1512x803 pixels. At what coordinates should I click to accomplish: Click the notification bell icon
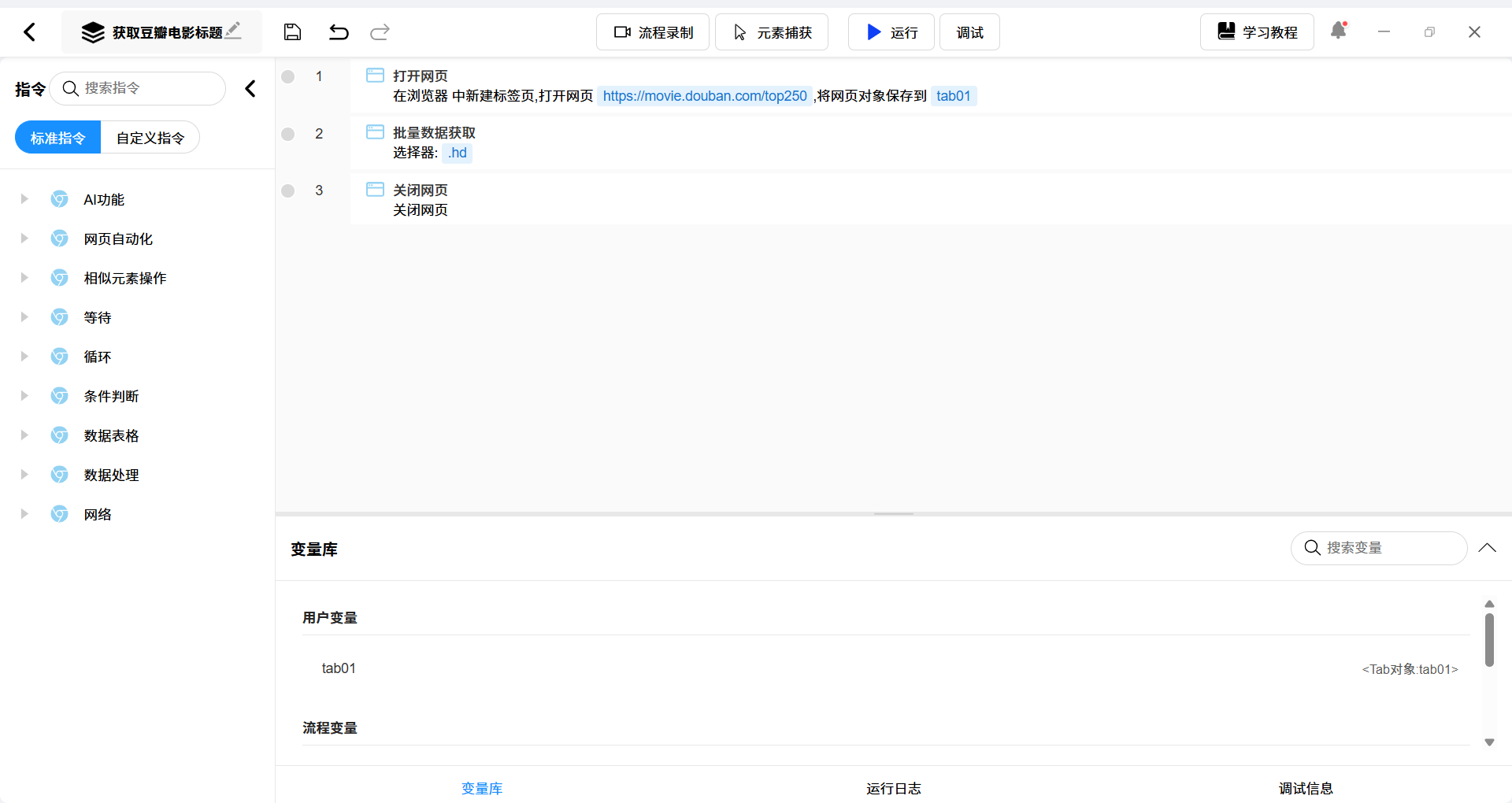pyautogui.click(x=1339, y=31)
